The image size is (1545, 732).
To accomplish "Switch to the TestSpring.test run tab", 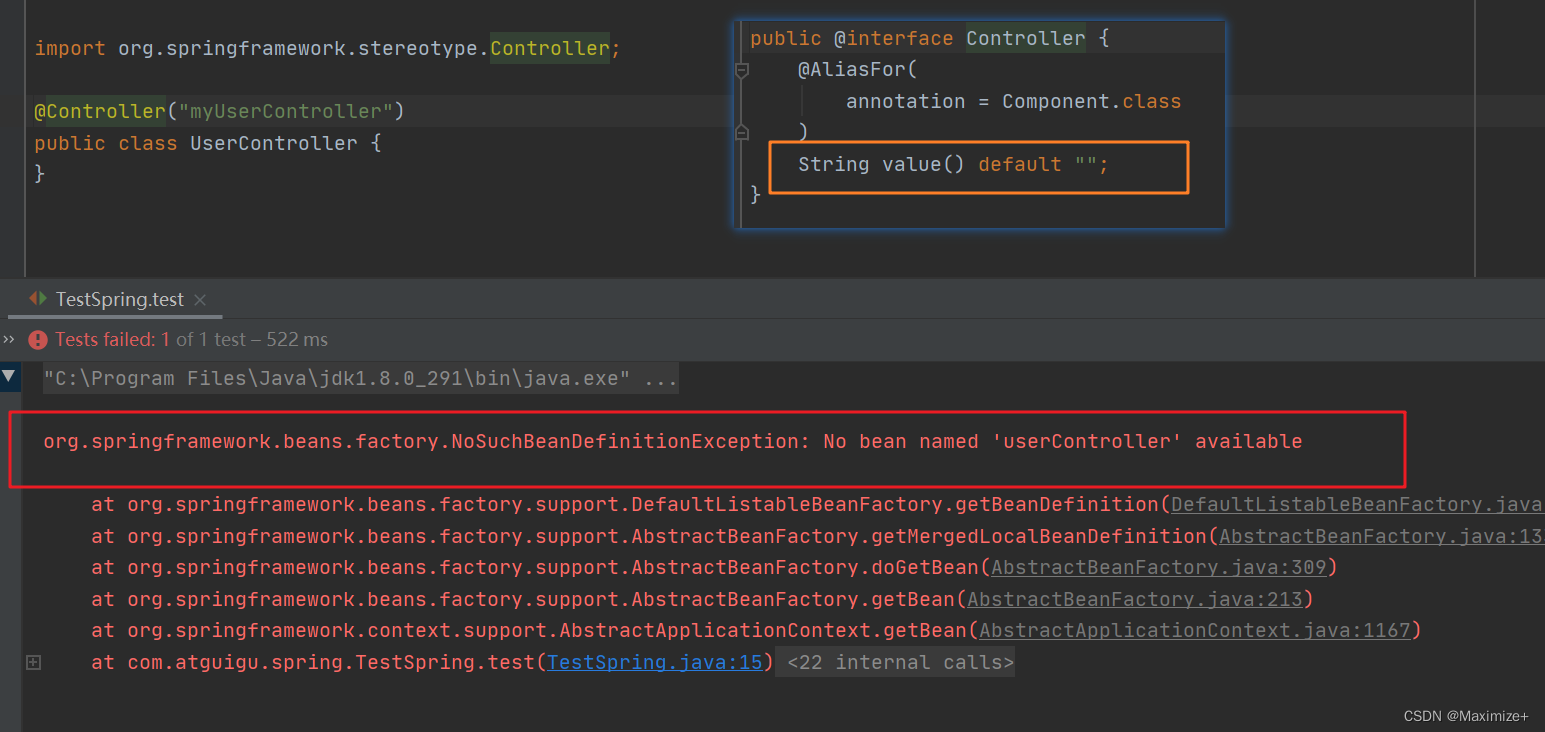I will click(x=118, y=299).
